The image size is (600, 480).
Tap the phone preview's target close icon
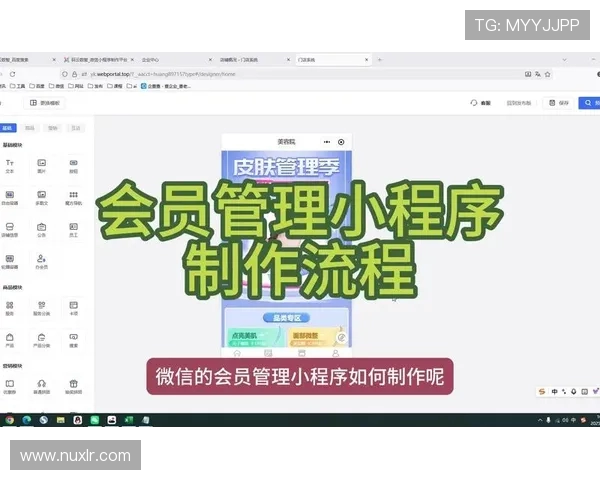pos(341,142)
